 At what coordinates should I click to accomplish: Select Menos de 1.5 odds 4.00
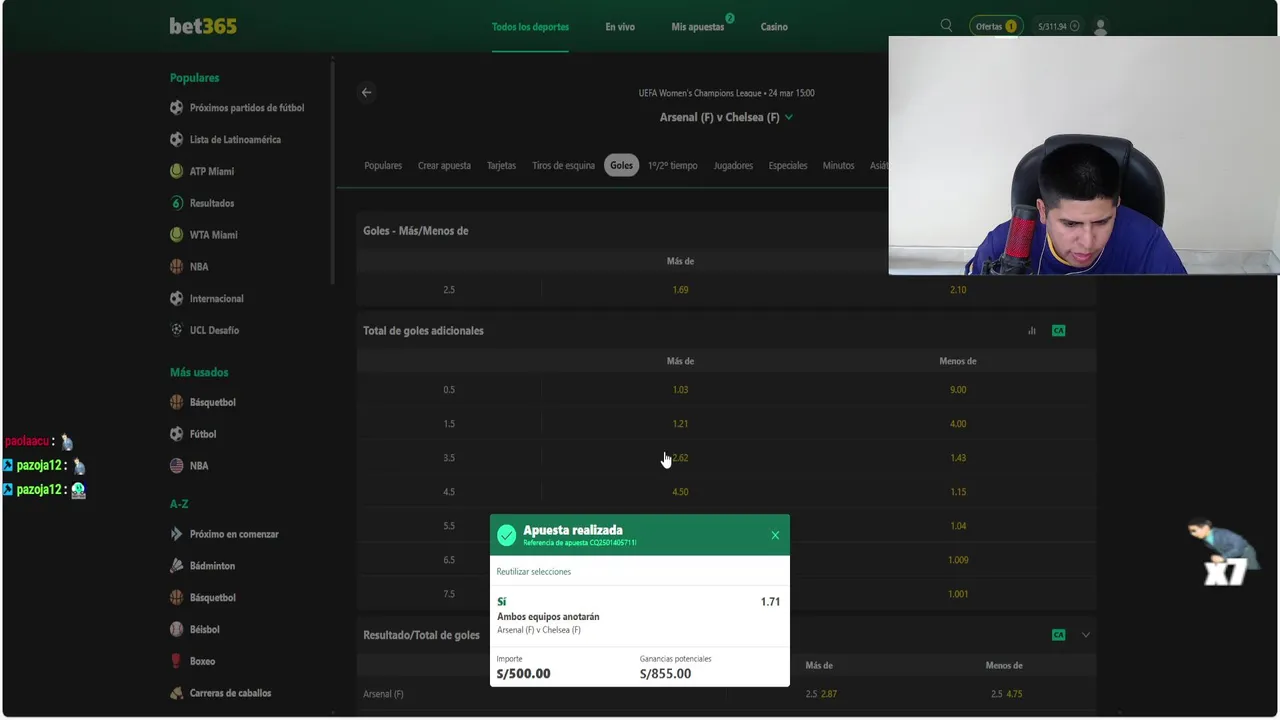pyautogui.click(x=958, y=424)
